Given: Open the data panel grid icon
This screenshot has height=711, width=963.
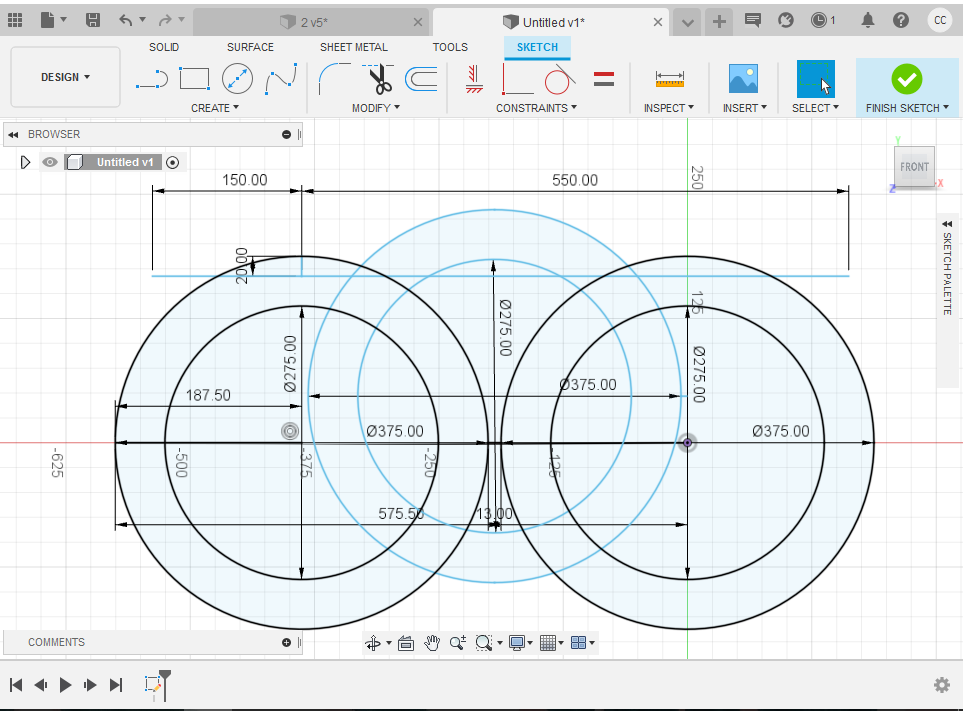Looking at the screenshot, I should (x=15, y=20).
